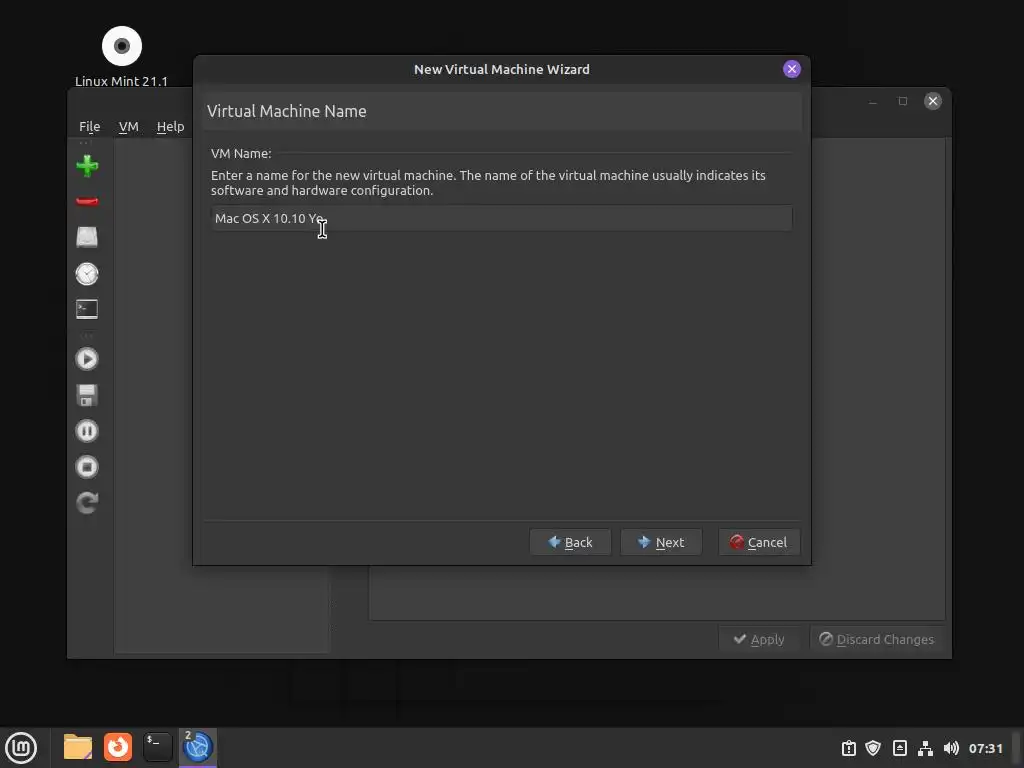The width and height of the screenshot is (1024, 768).
Task: Click the red minus remove VM icon
Action: (x=87, y=201)
